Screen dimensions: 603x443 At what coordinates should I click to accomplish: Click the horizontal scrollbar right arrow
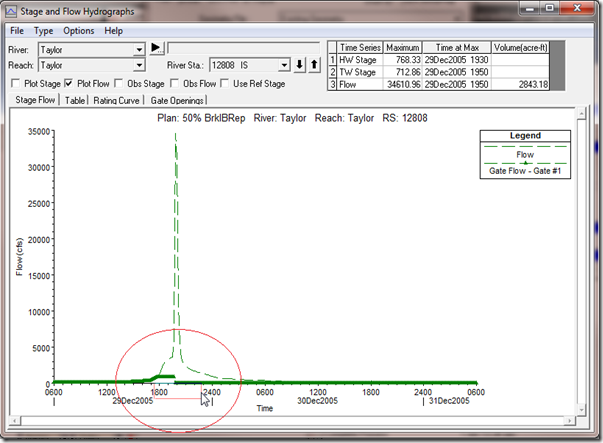570,421
